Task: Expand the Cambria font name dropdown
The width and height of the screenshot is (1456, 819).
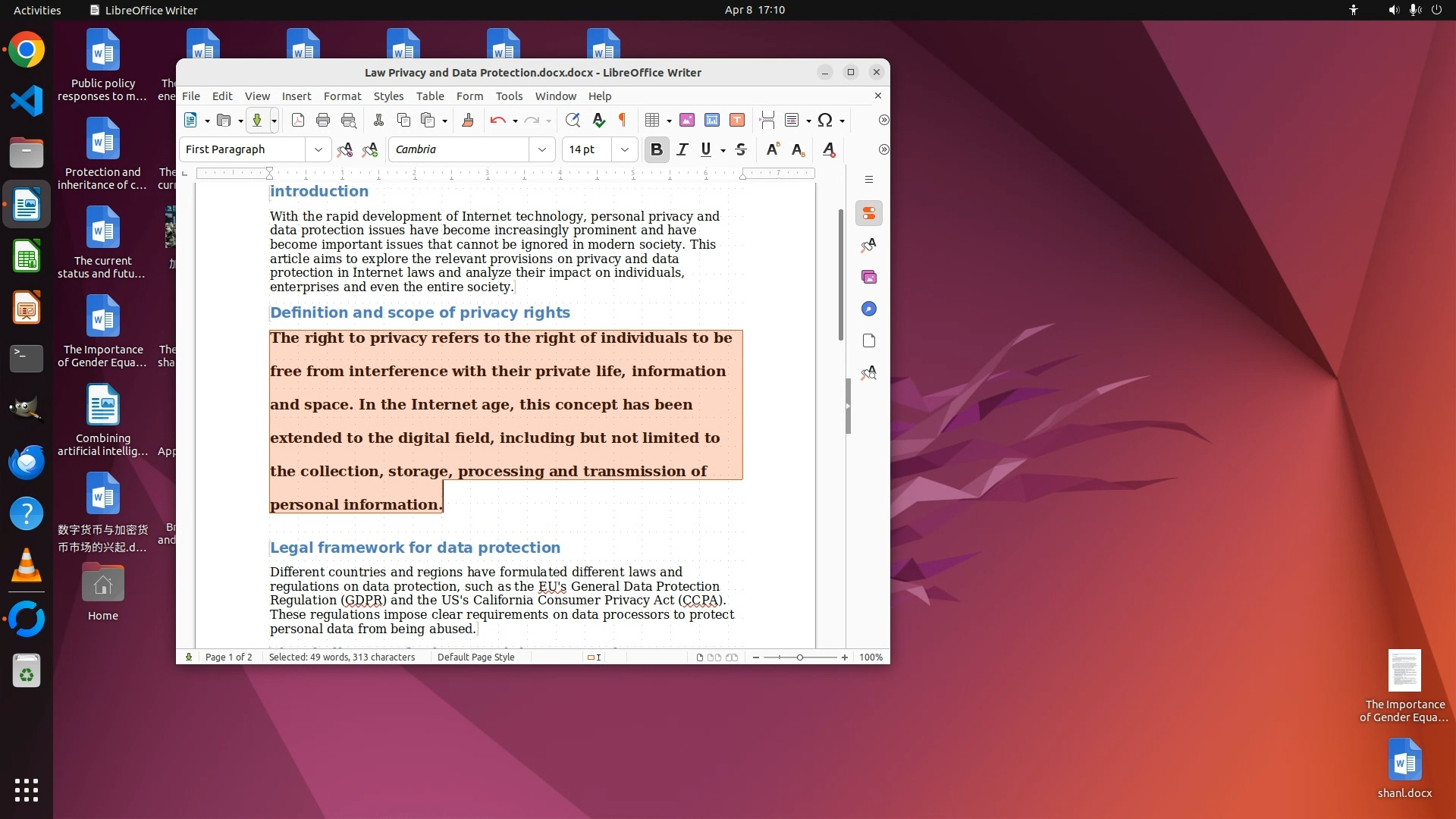Action: [x=542, y=150]
